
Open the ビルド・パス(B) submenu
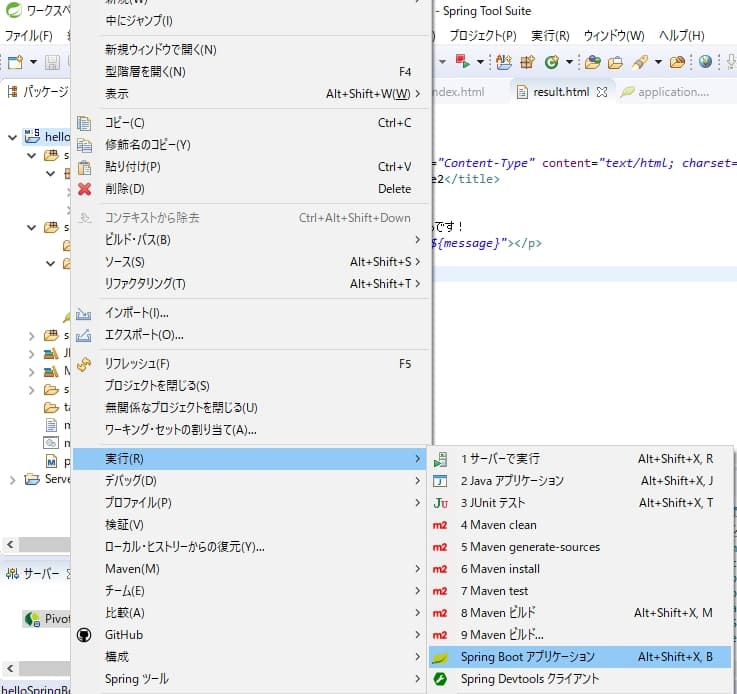250,240
